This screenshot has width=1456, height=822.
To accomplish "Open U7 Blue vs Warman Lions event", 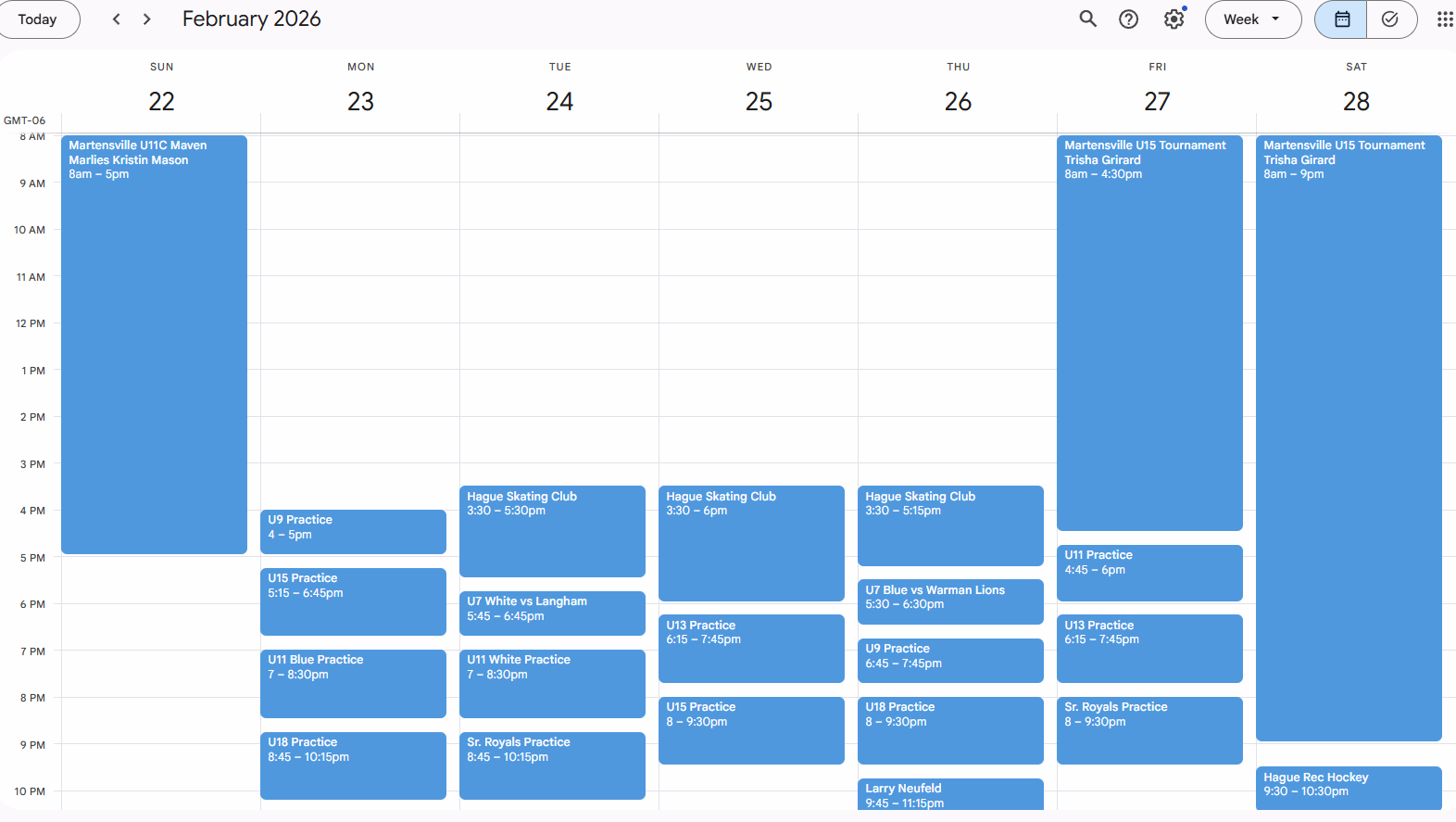I will [x=950, y=601].
